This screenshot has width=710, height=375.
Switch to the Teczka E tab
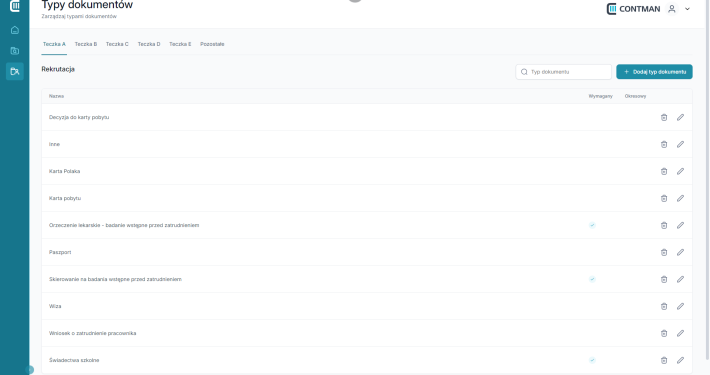pyautogui.click(x=180, y=44)
